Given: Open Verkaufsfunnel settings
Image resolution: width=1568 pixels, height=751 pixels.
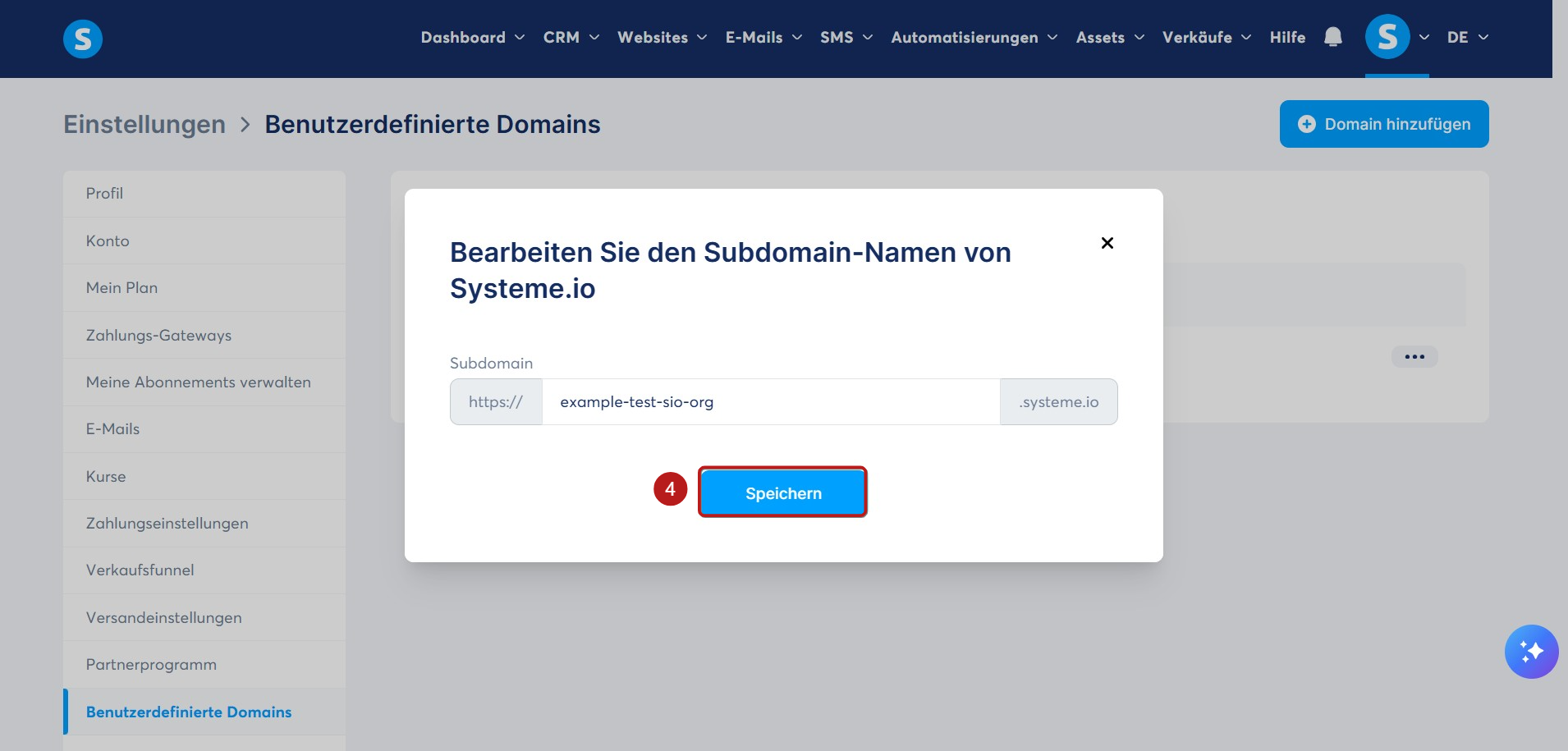Looking at the screenshot, I should (204, 570).
